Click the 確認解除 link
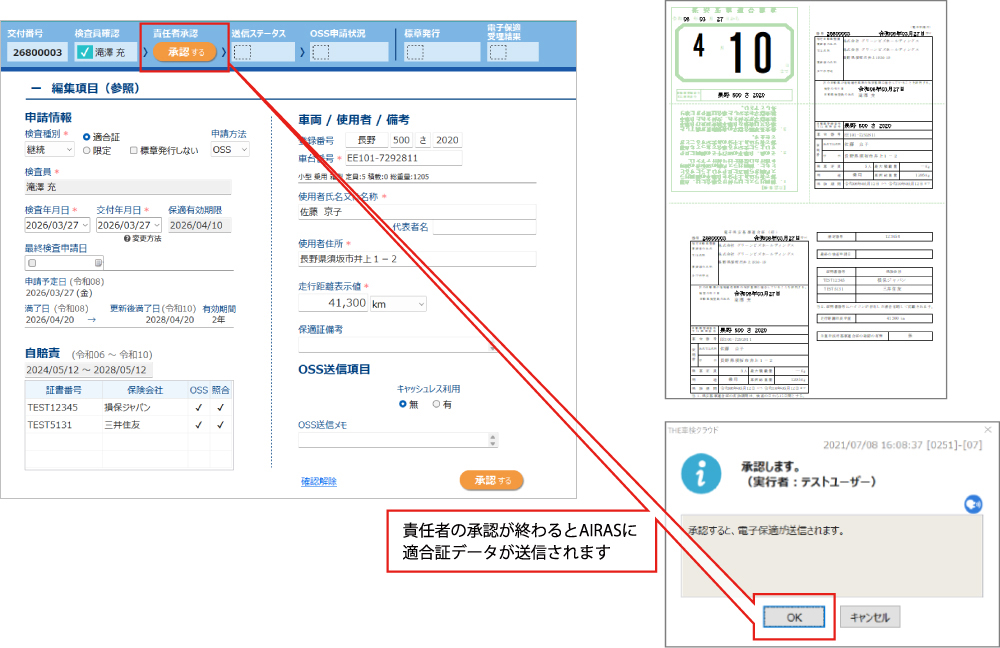 [319, 481]
